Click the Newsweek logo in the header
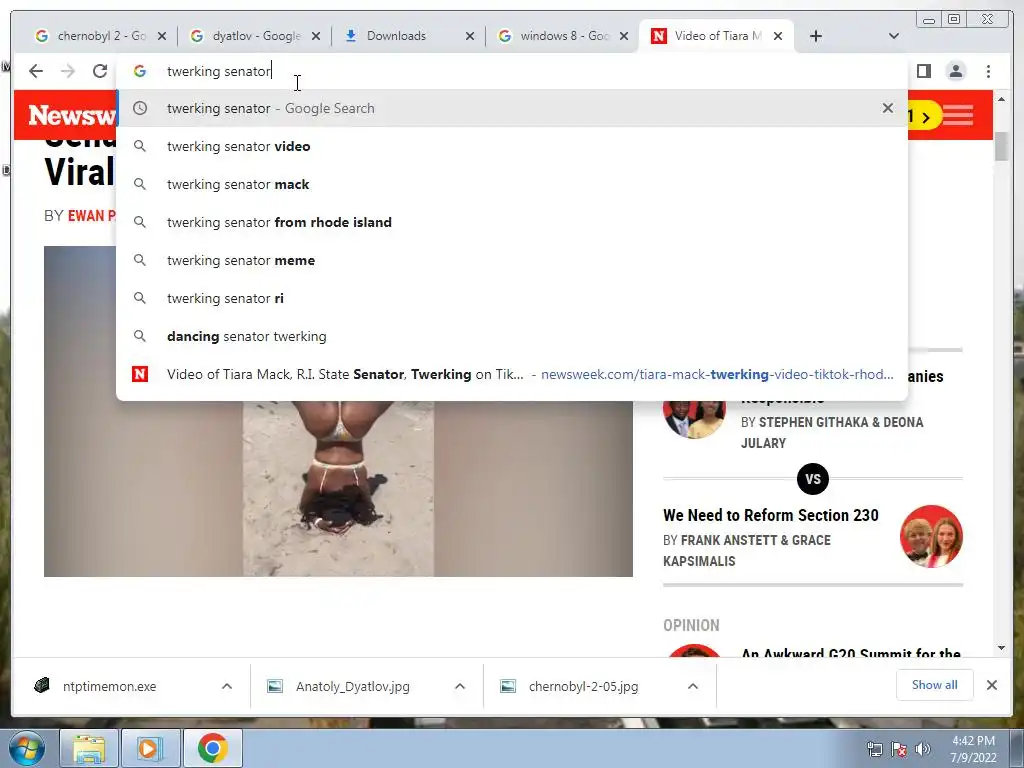The height and width of the screenshot is (768, 1024). (72, 116)
